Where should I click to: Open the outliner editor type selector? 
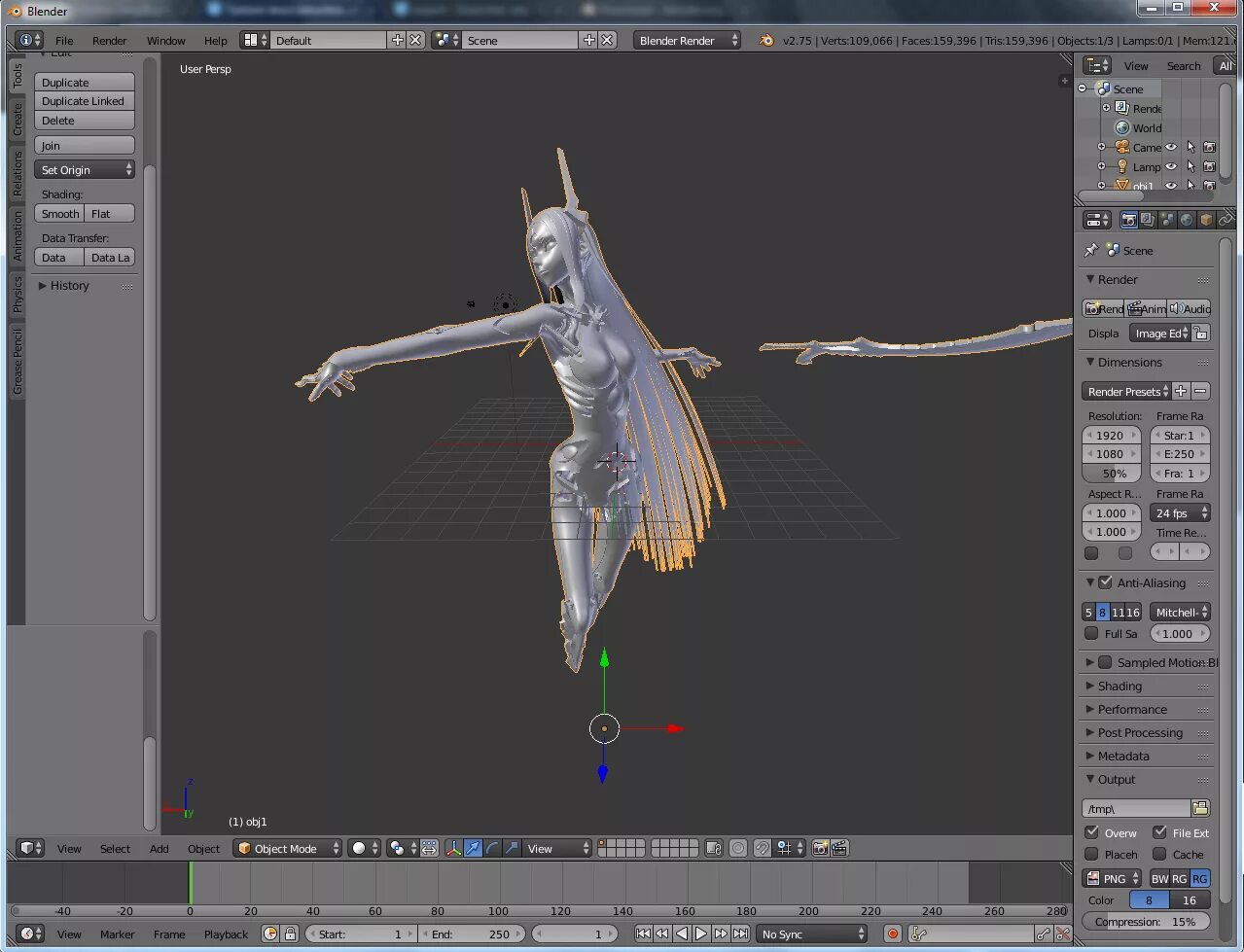pyautogui.click(x=1097, y=65)
